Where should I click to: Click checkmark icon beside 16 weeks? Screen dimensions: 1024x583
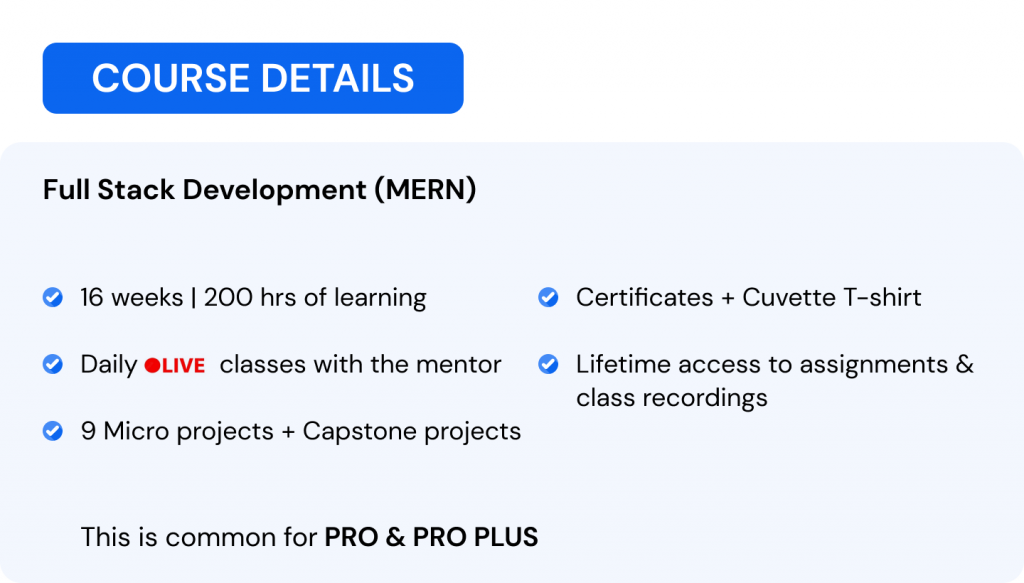pos(53,297)
